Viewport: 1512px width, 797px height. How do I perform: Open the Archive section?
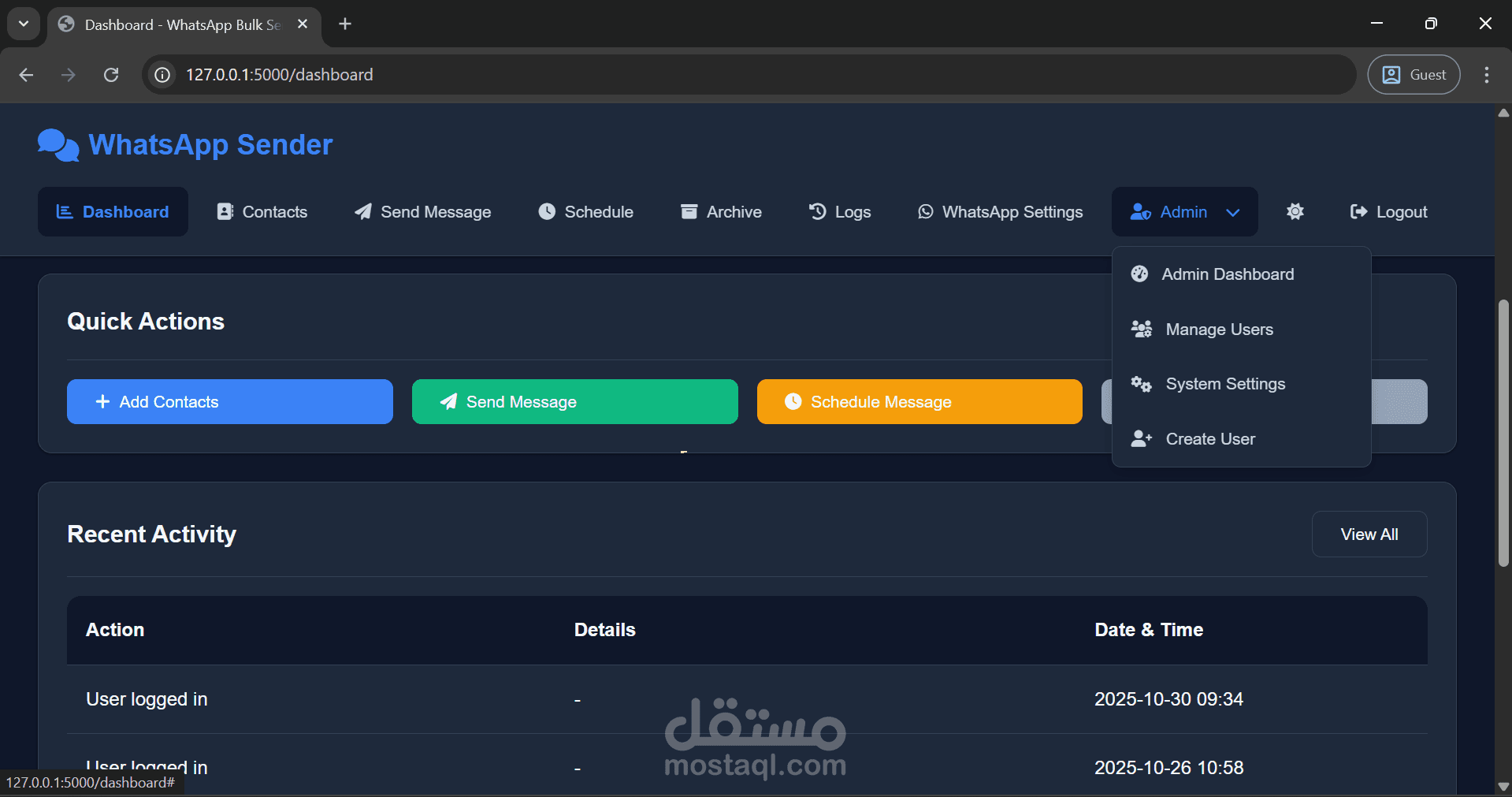721,212
